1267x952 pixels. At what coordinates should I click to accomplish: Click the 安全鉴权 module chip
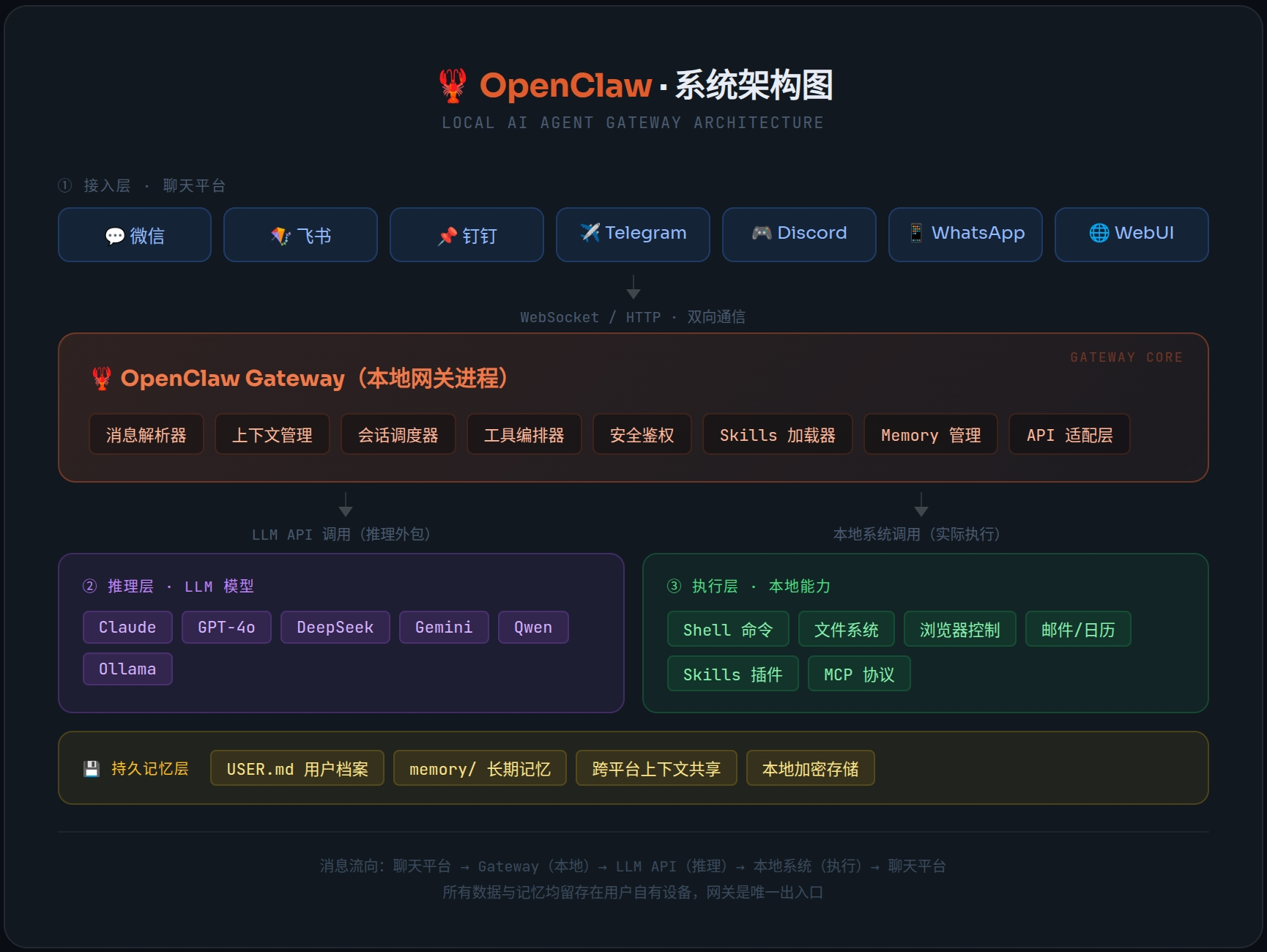coord(642,434)
